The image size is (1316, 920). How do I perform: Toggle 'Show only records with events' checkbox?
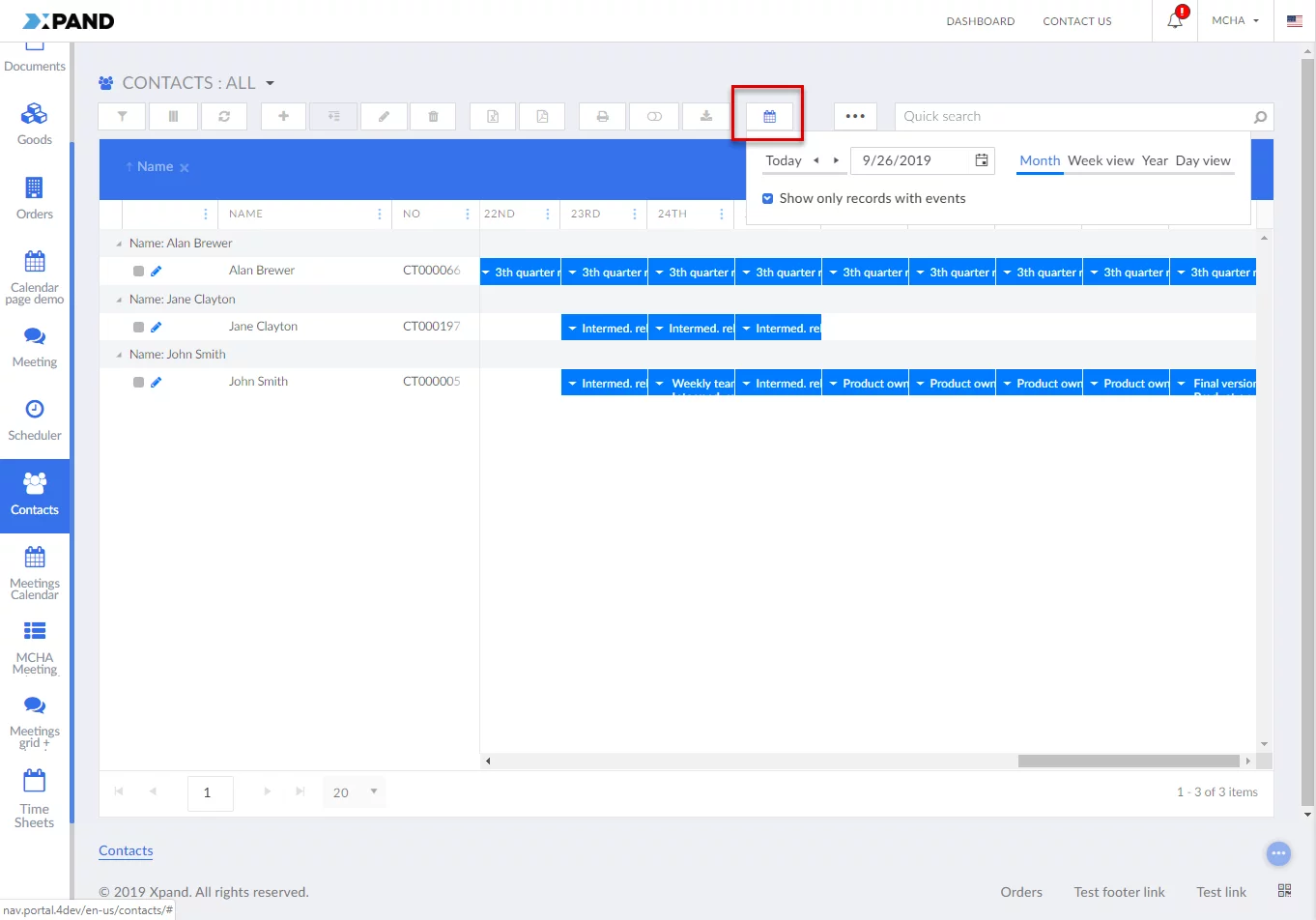tap(768, 199)
